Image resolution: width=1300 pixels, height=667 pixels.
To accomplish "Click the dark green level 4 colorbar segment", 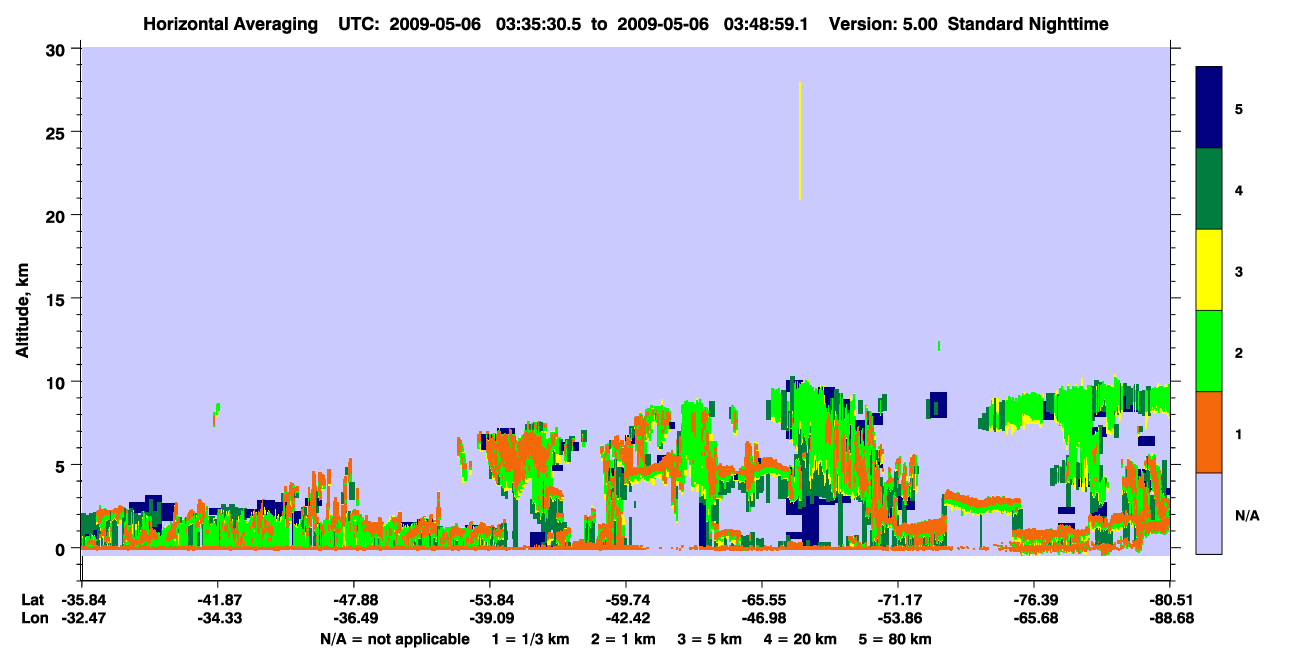I will pyautogui.click(x=1209, y=189).
